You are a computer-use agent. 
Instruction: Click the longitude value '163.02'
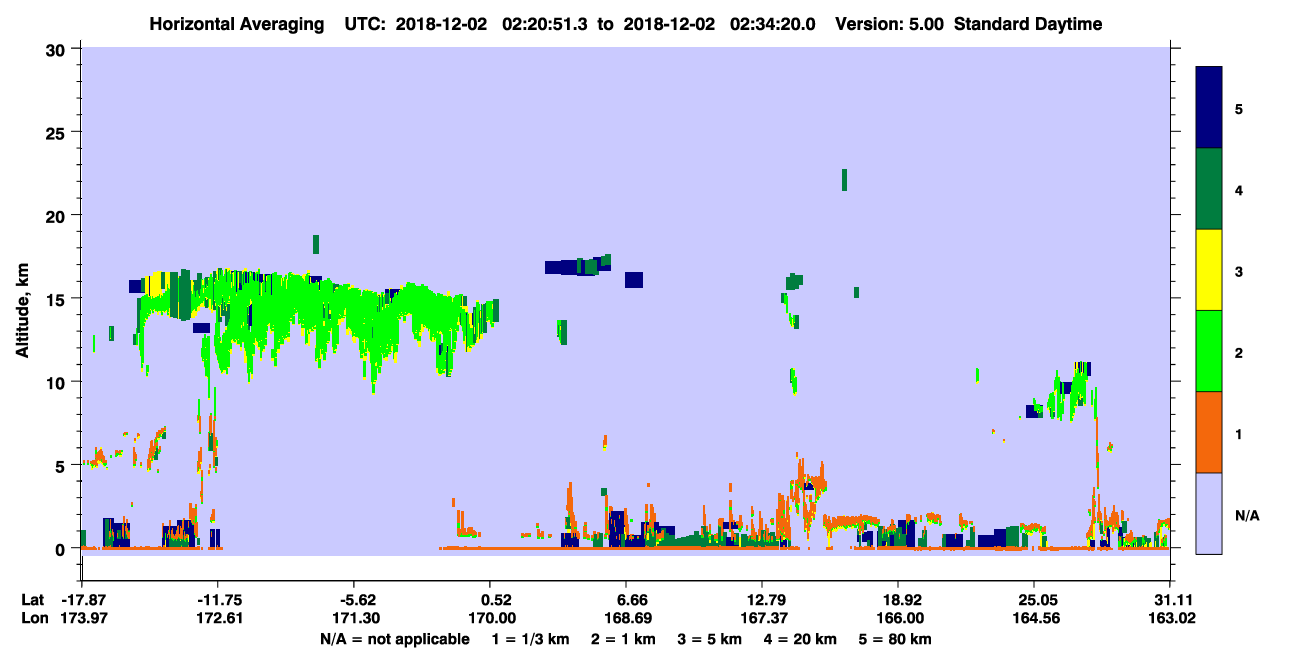pyautogui.click(x=1170, y=619)
